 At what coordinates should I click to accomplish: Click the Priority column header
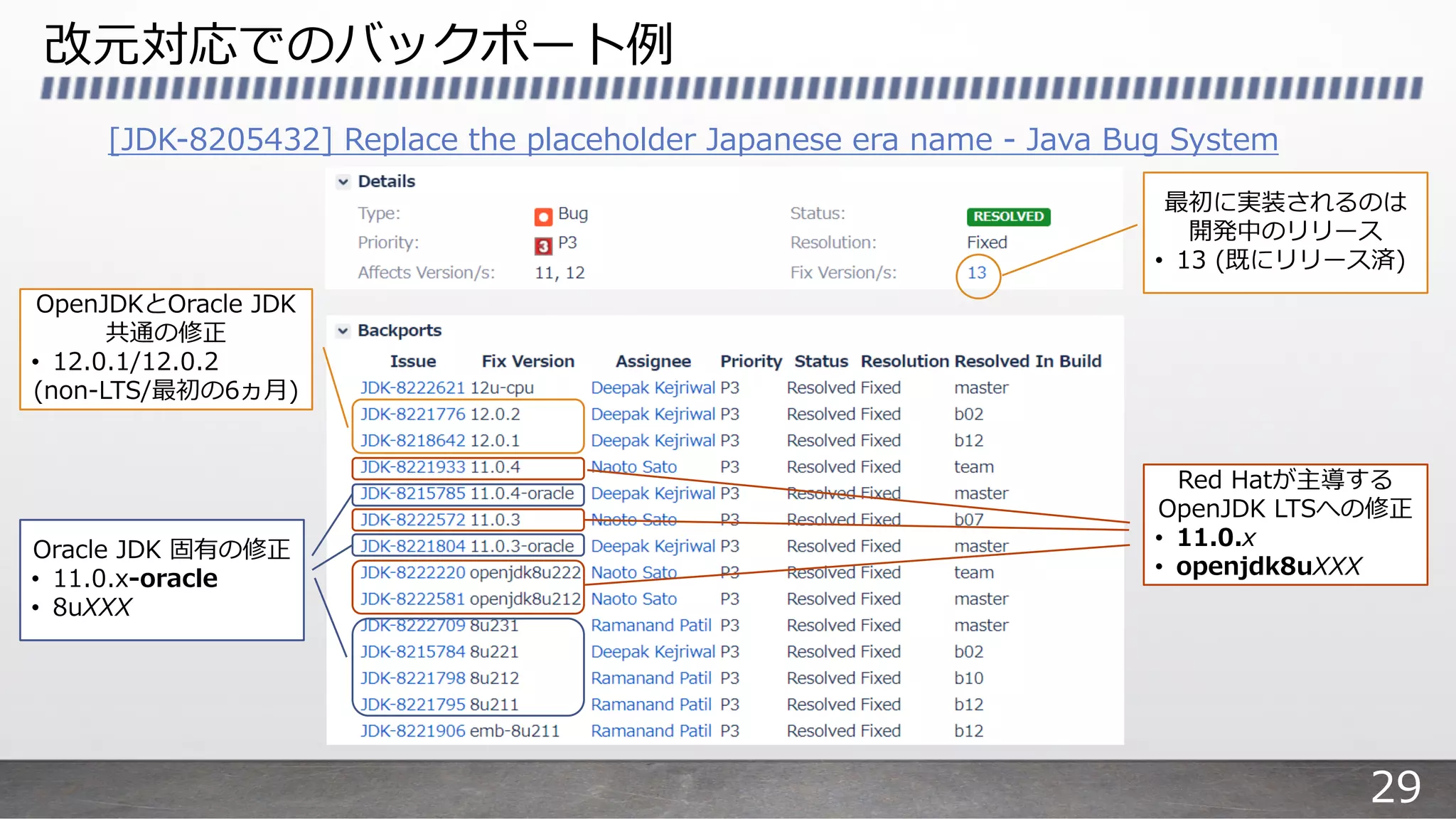pyautogui.click(x=751, y=362)
